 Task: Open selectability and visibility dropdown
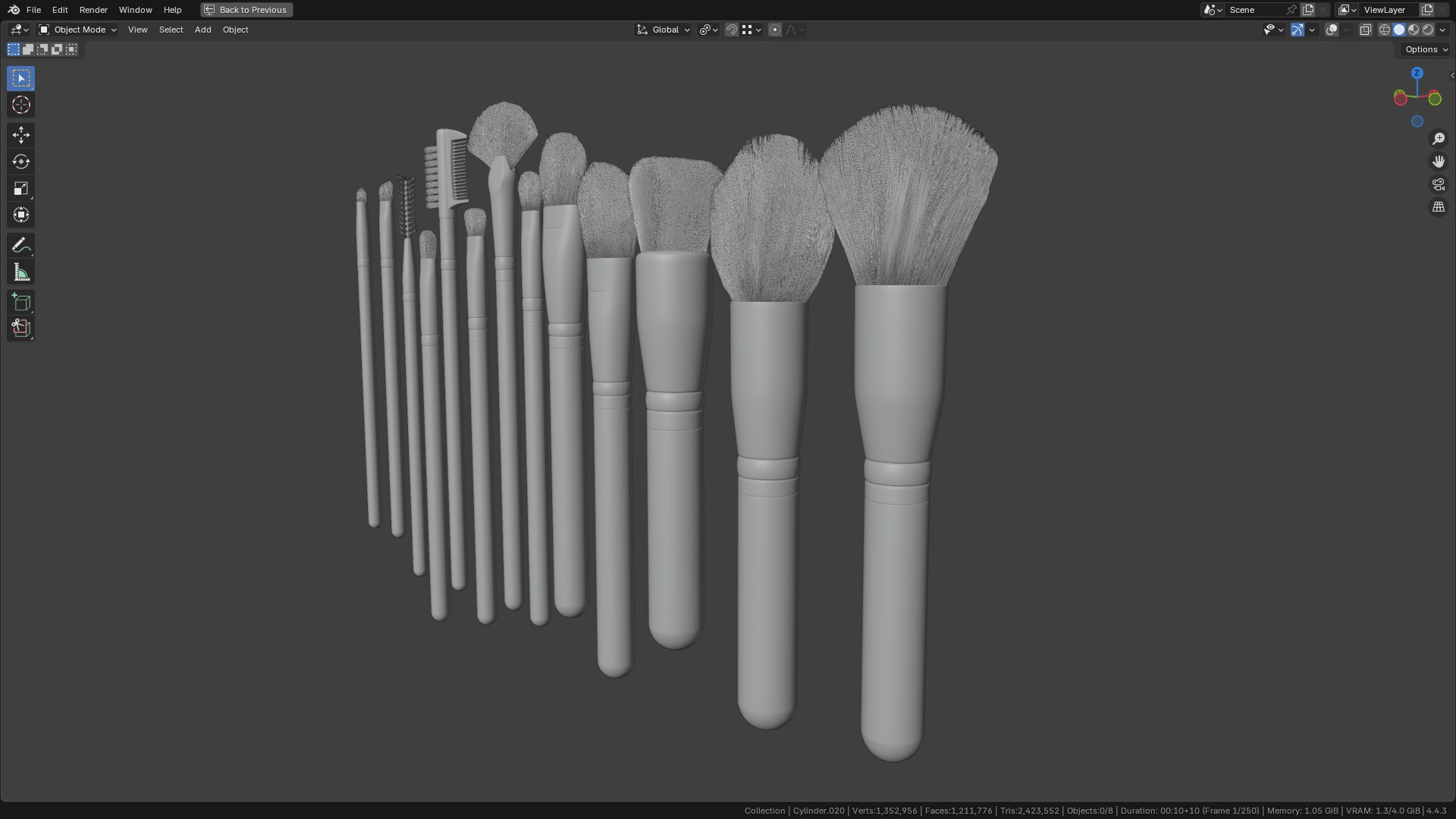(x=1273, y=30)
